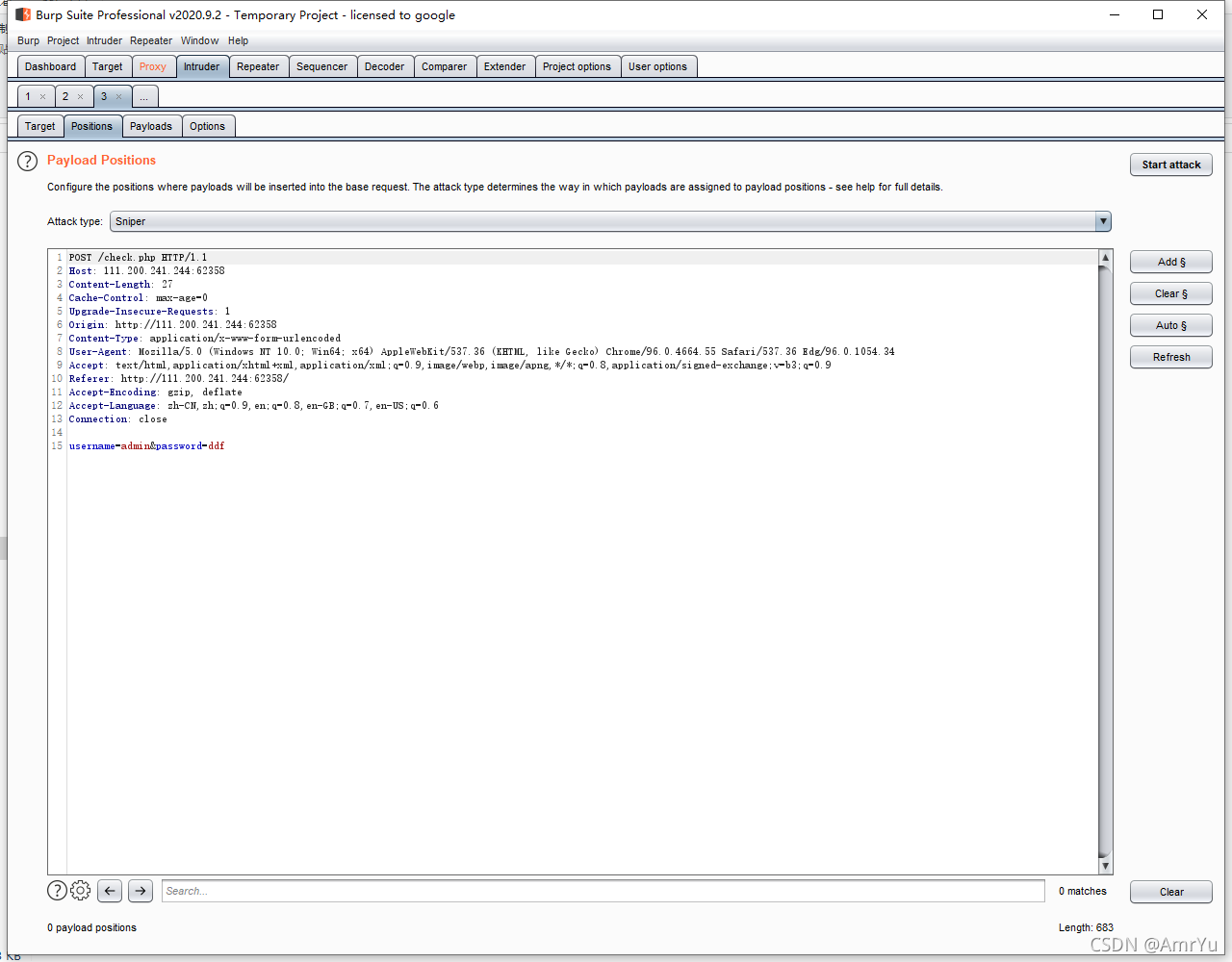Click the Content-Length header line
This screenshot has width=1232, height=962.
pyautogui.click(x=120, y=285)
